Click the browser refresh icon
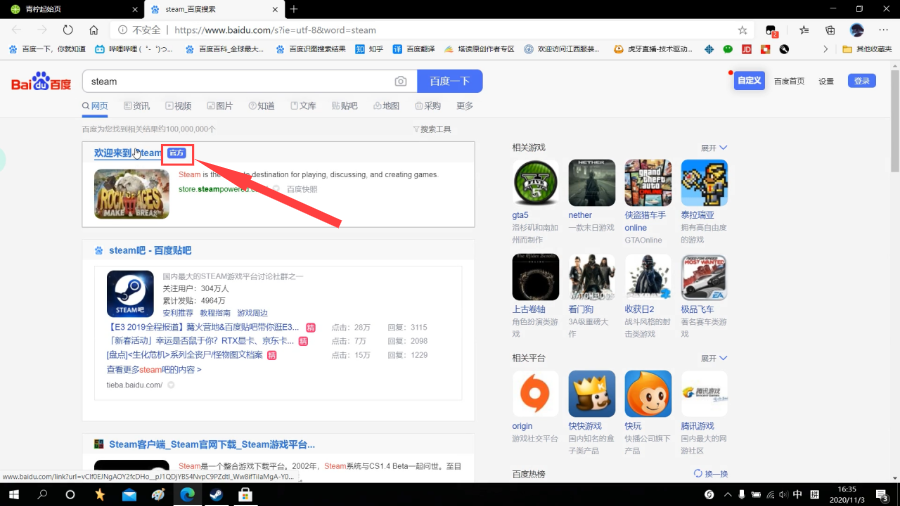The width and height of the screenshot is (900, 506). point(68,30)
